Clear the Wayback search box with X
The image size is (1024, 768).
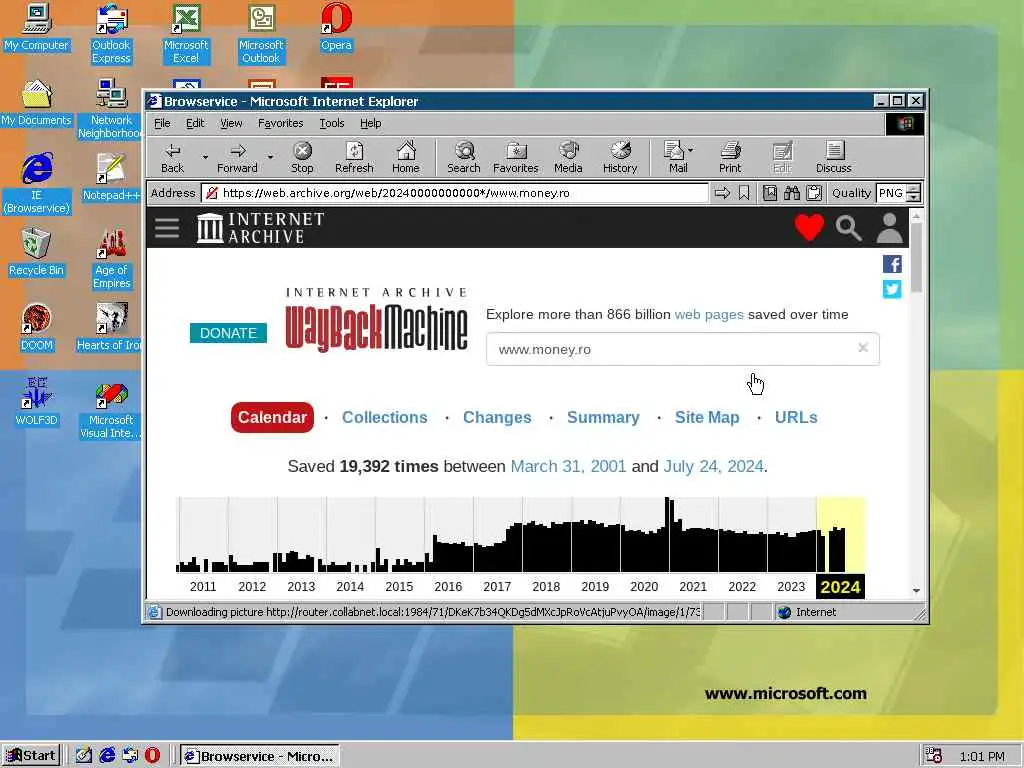(863, 348)
